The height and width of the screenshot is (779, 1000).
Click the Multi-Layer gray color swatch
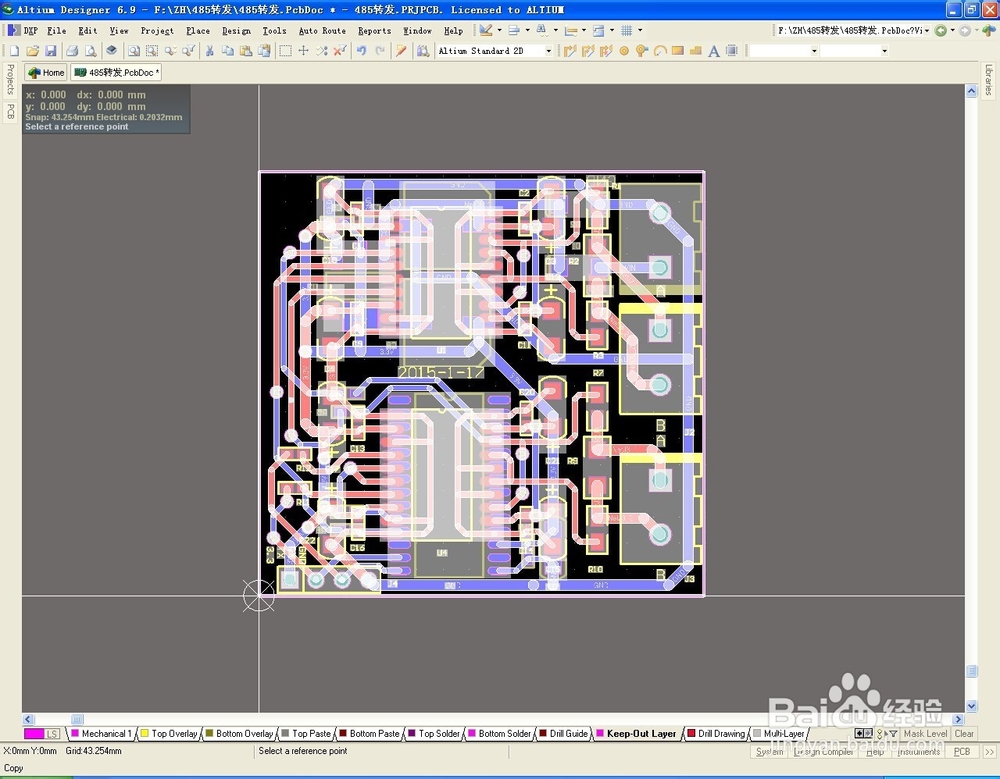point(757,734)
